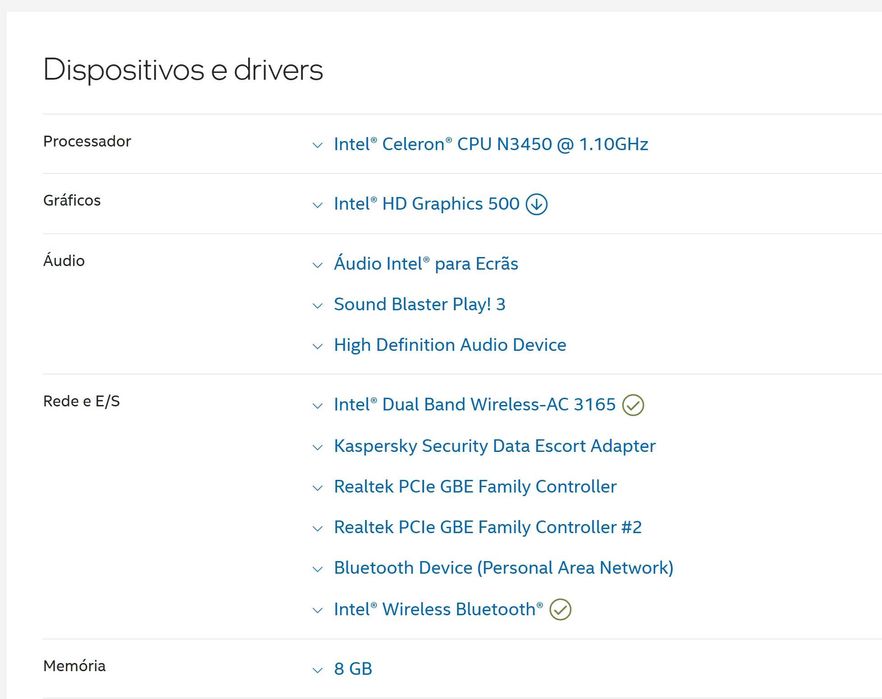Screen dimensions: 882x699
Task: Open the High Definition Audio Device link
Action: tap(450, 345)
